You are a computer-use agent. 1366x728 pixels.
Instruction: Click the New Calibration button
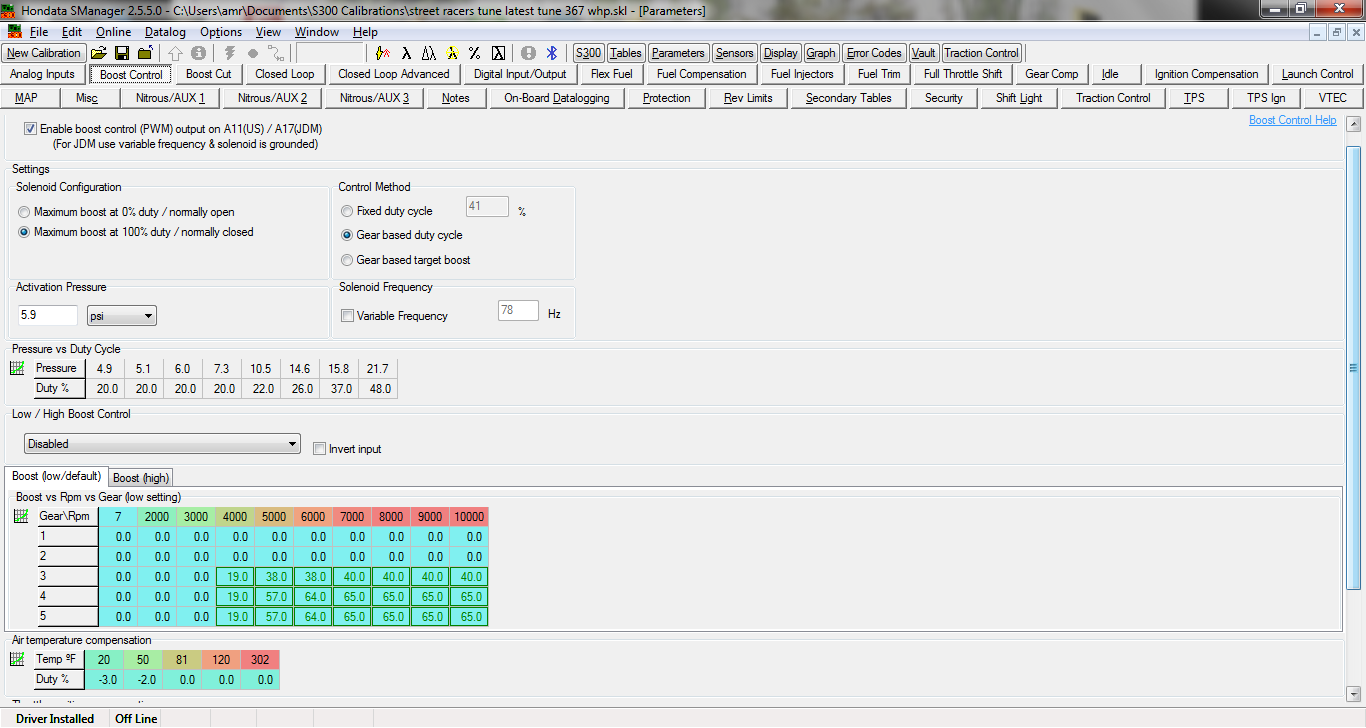point(44,53)
